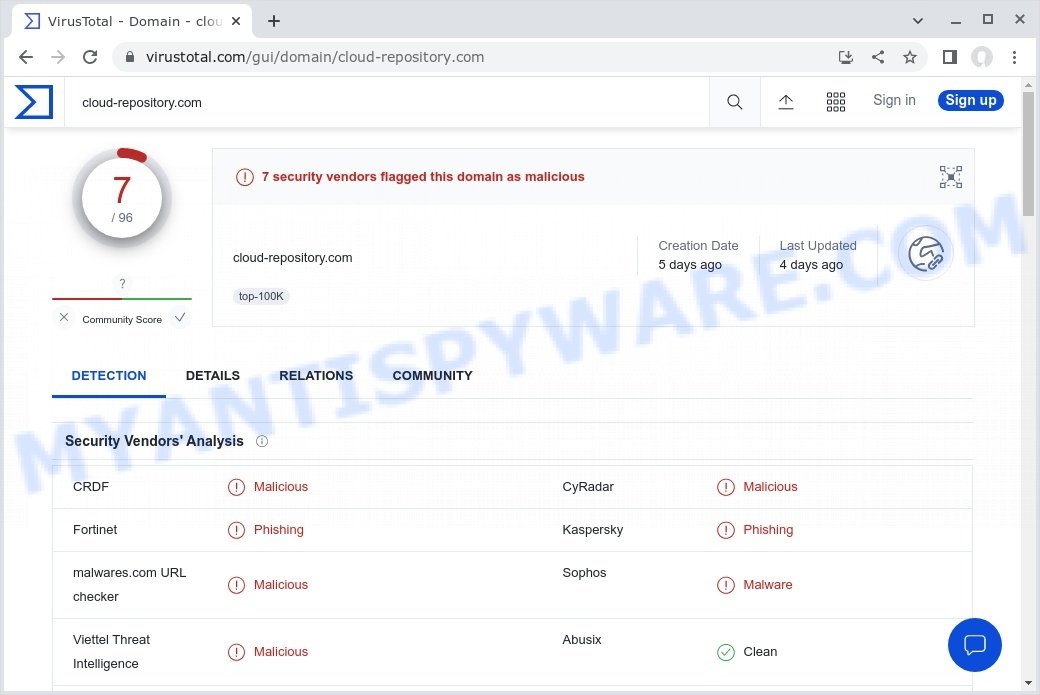Viewport: 1040px width, 695px height.
Task: Open the apps grid icon
Action: tap(836, 102)
